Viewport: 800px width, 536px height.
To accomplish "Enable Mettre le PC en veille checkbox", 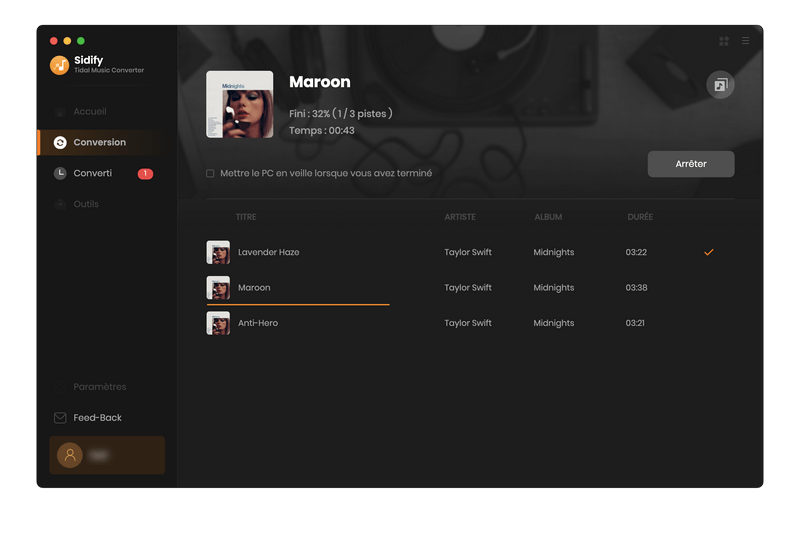I will tap(210, 174).
